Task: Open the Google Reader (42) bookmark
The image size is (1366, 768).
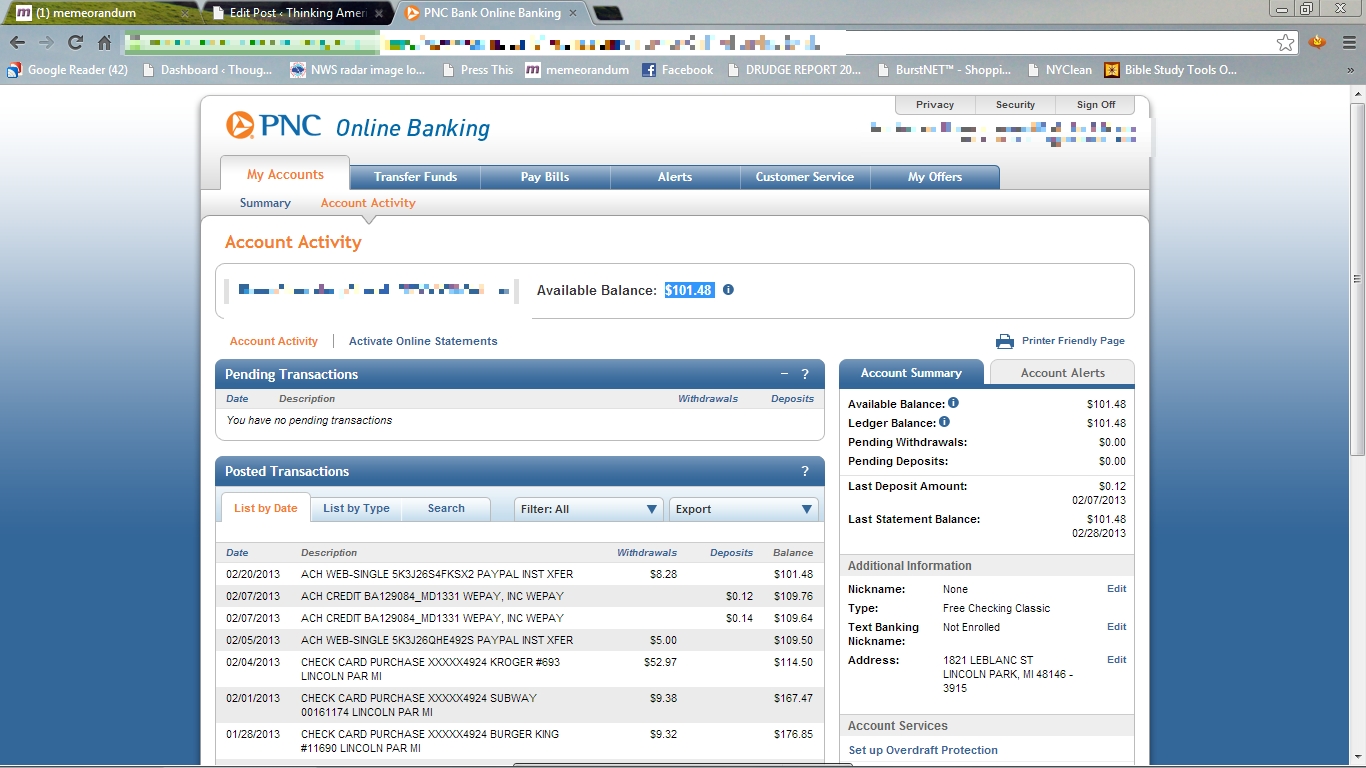Action: pyautogui.click(x=67, y=70)
